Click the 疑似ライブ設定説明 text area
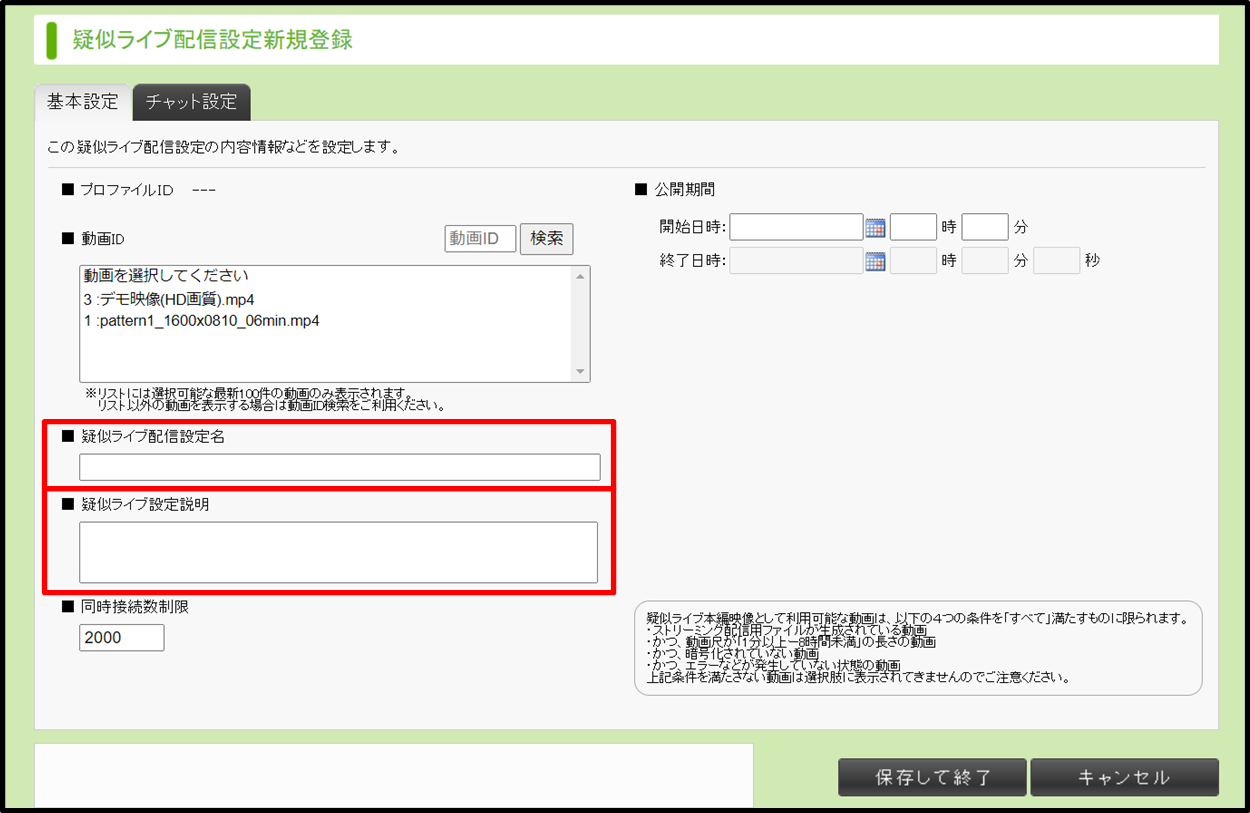Viewport: 1250px width, 813px height. [x=338, y=552]
